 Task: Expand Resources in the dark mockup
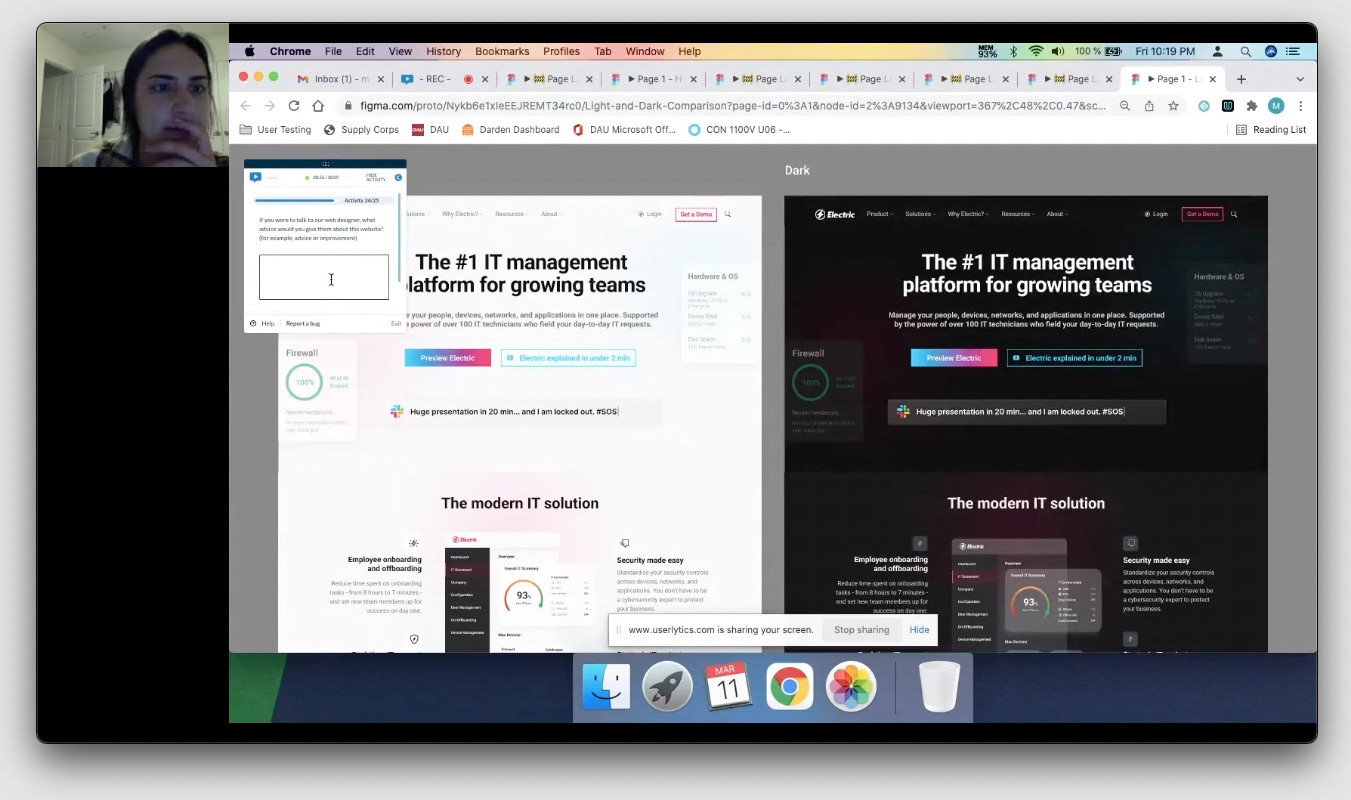[1017, 214]
